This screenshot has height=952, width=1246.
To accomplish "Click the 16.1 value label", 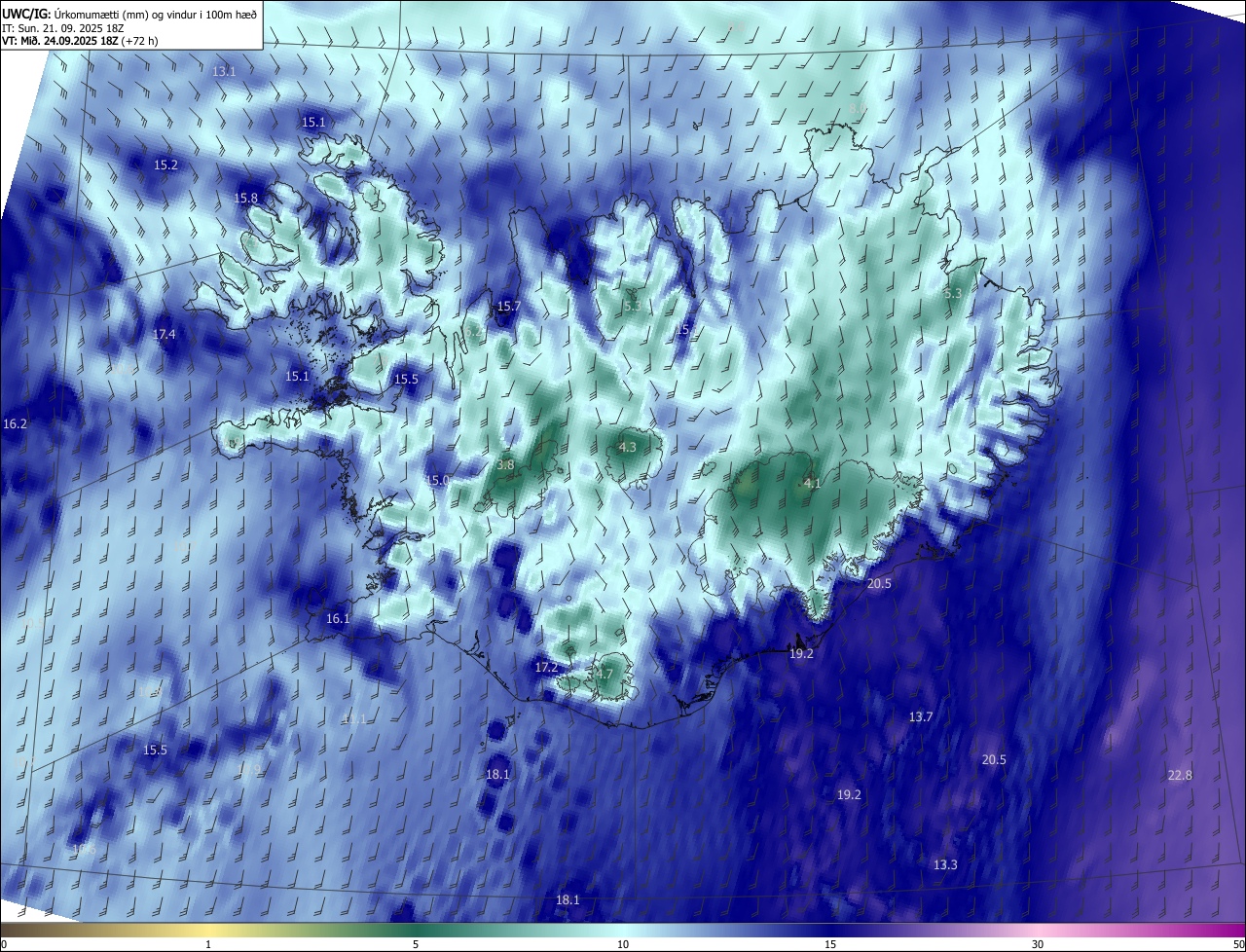I will tap(338, 619).
